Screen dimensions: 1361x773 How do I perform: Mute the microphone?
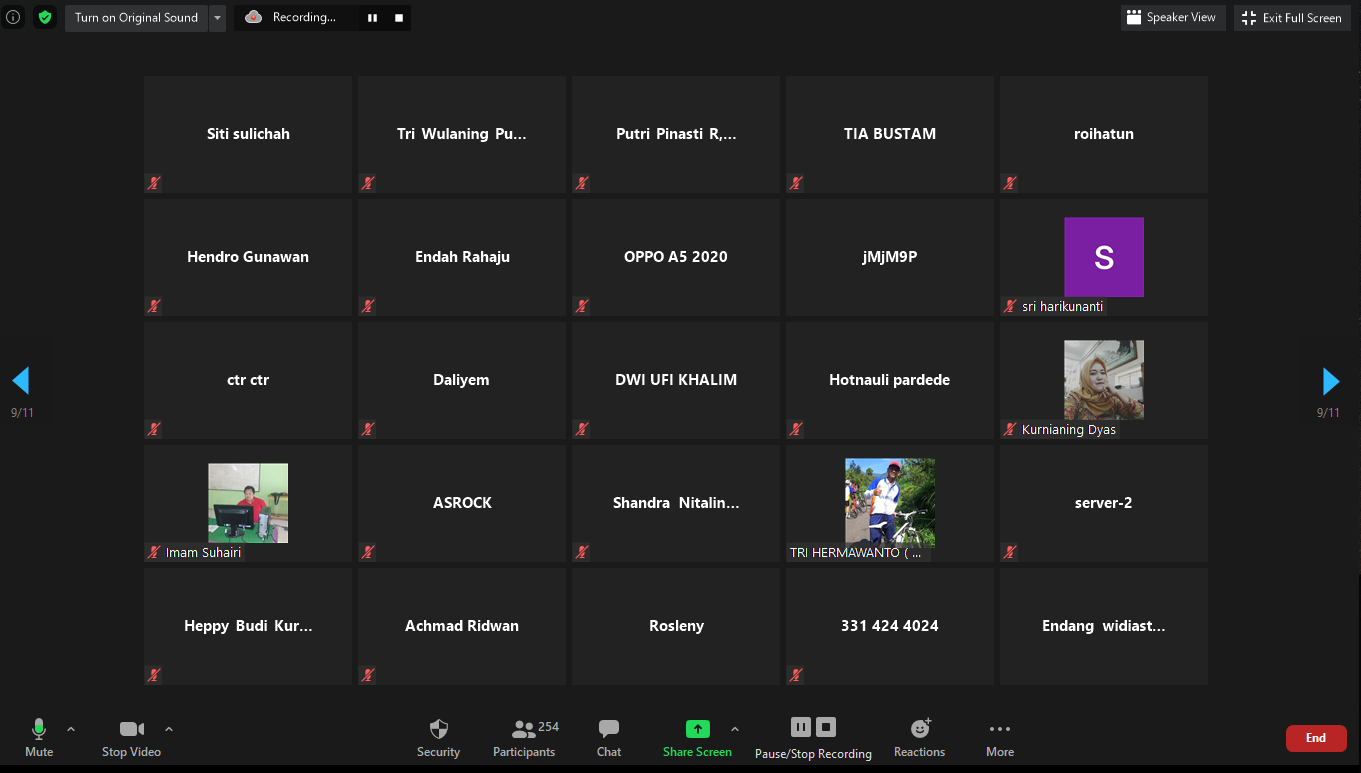(39, 738)
